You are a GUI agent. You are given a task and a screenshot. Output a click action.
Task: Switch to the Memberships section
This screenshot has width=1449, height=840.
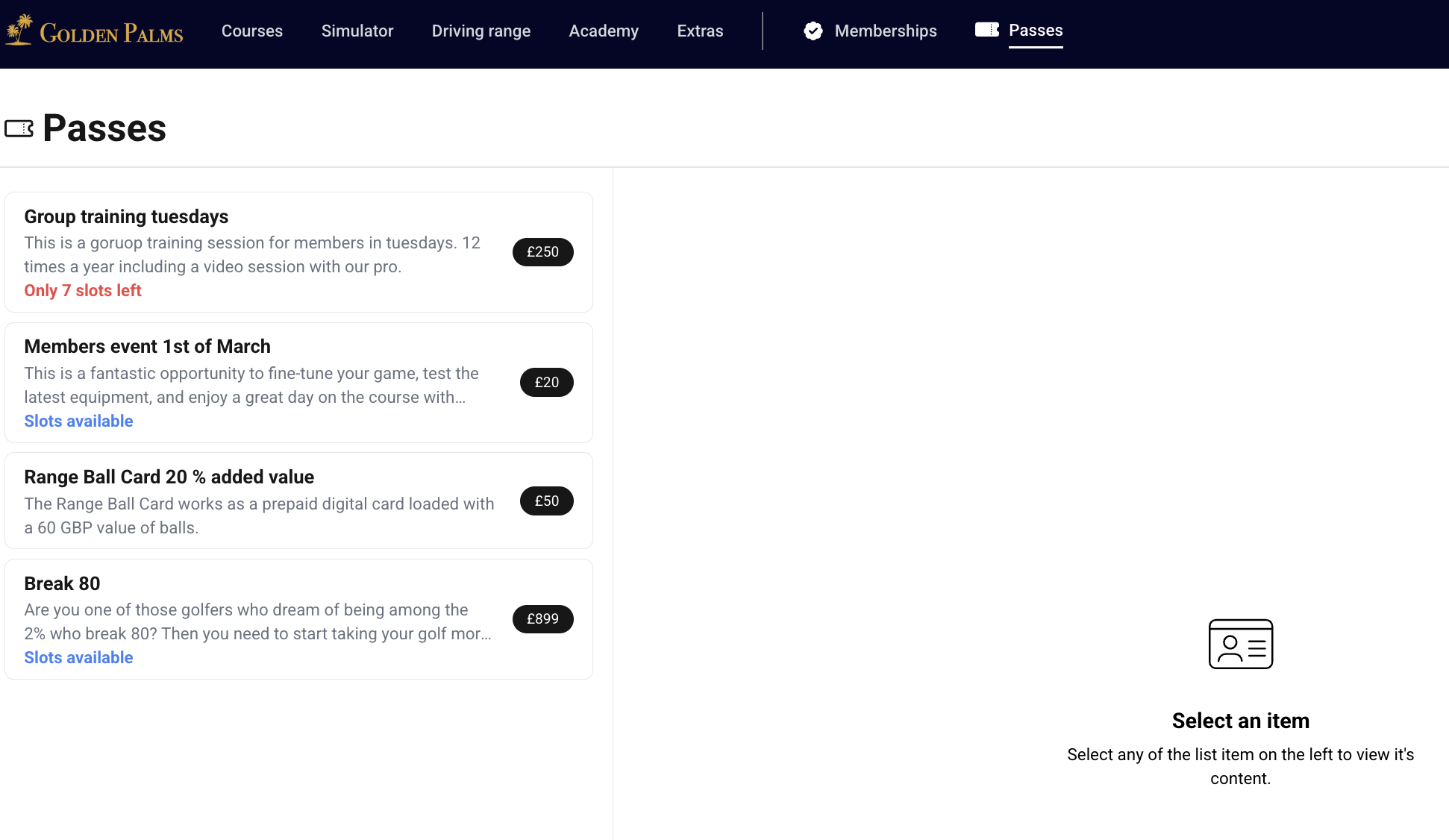pyautogui.click(x=886, y=31)
